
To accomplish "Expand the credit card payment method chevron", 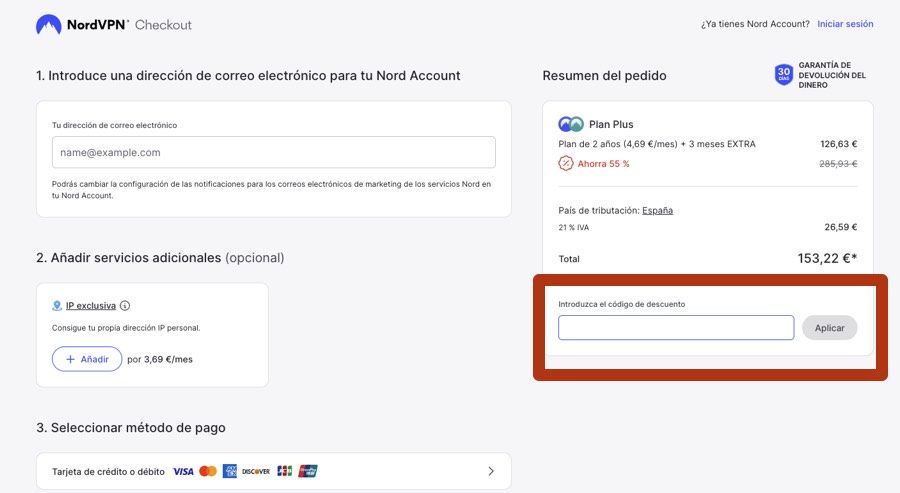I will (491, 471).
